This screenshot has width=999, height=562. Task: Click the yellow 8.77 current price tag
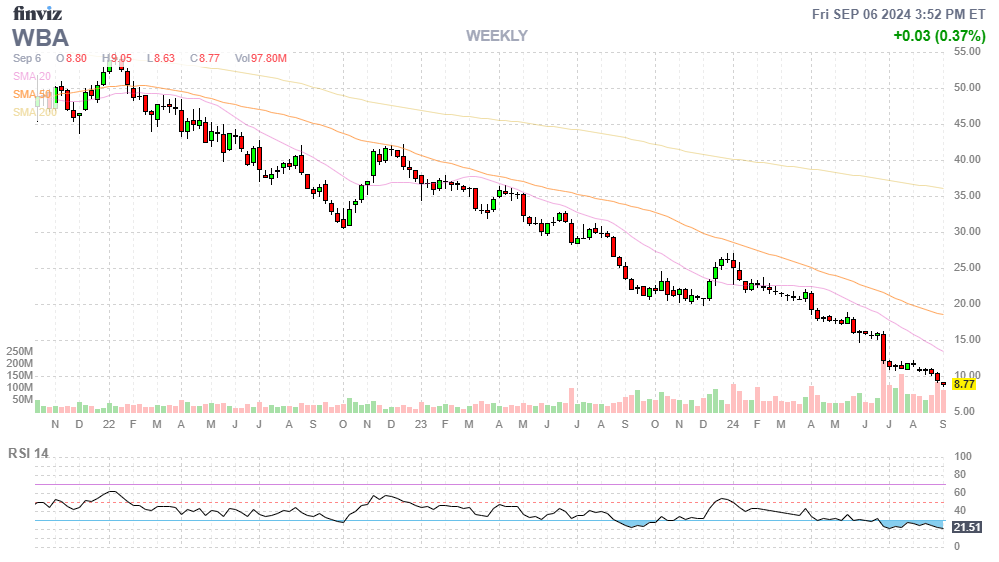coord(964,384)
